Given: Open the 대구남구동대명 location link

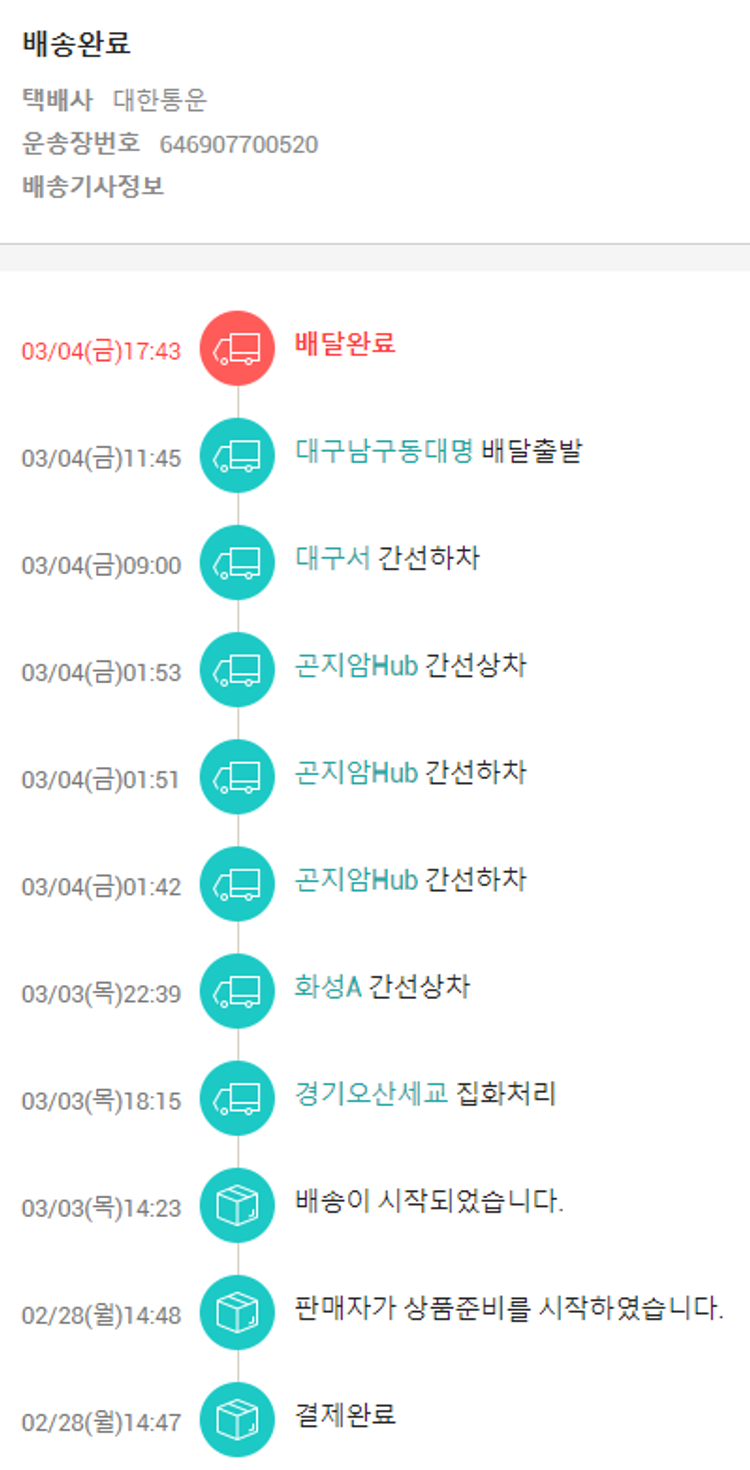Looking at the screenshot, I should click(x=384, y=451).
